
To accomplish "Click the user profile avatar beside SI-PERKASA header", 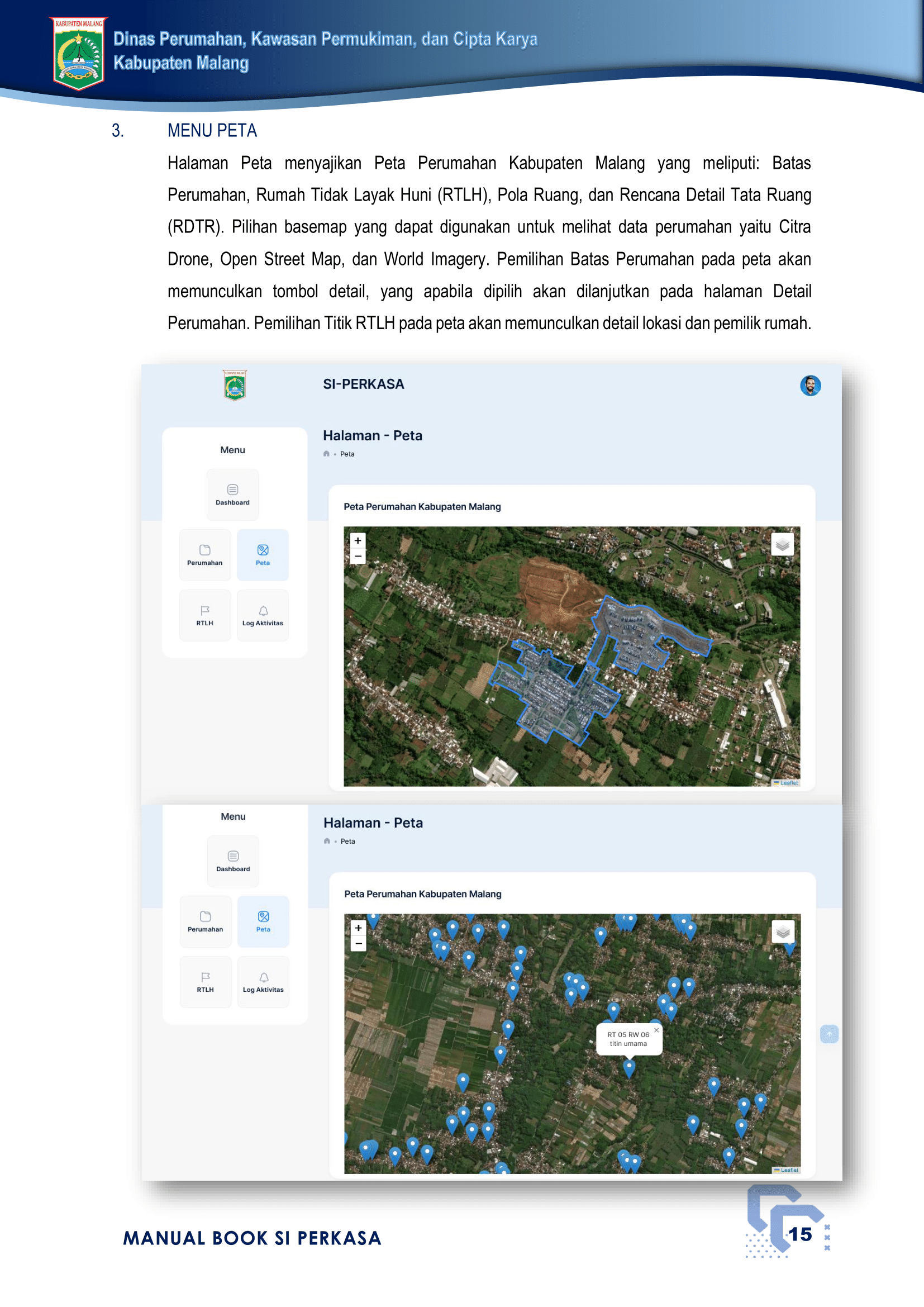I will click(x=809, y=386).
